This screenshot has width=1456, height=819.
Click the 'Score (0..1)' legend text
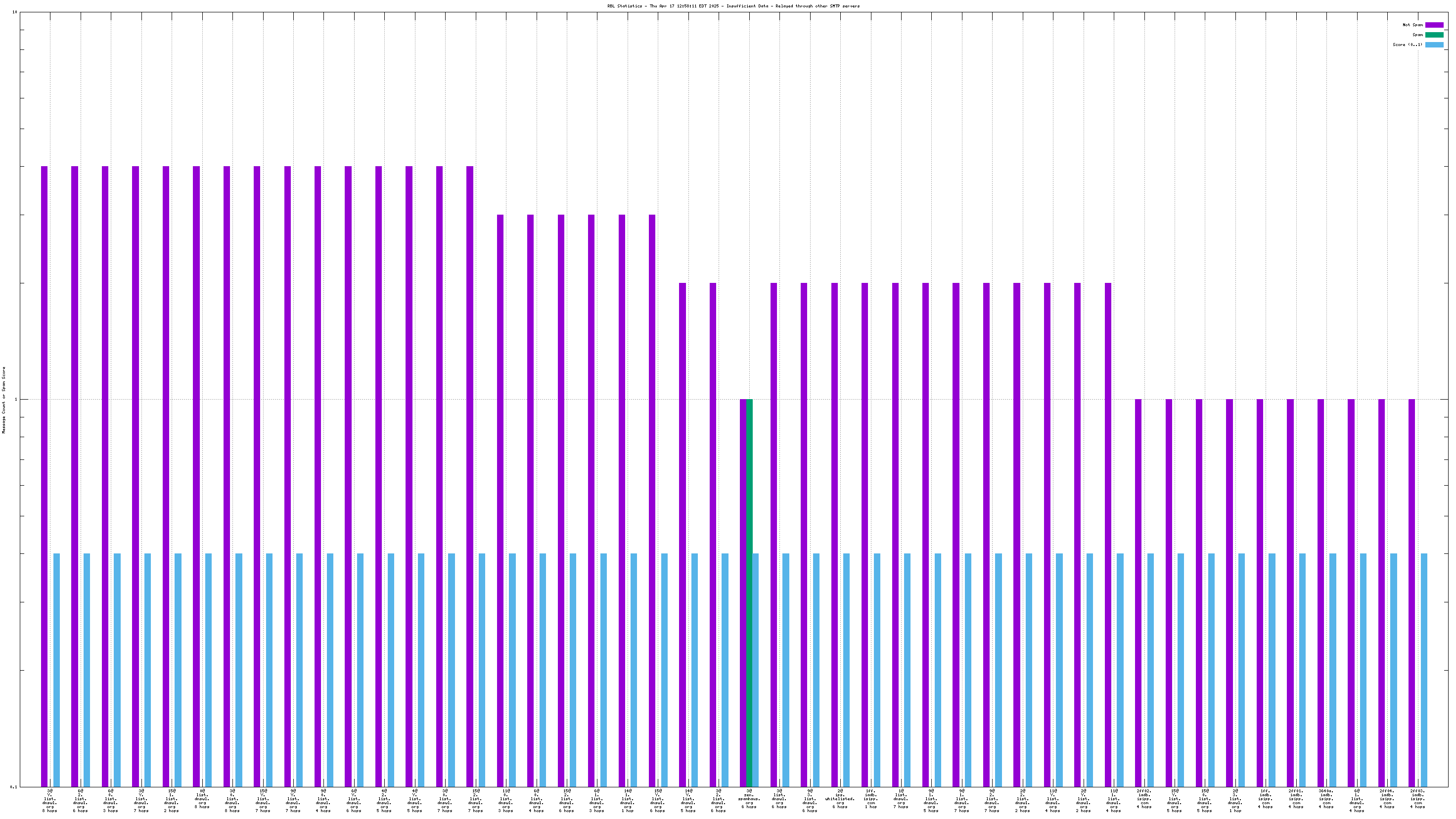(x=1408, y=45)
